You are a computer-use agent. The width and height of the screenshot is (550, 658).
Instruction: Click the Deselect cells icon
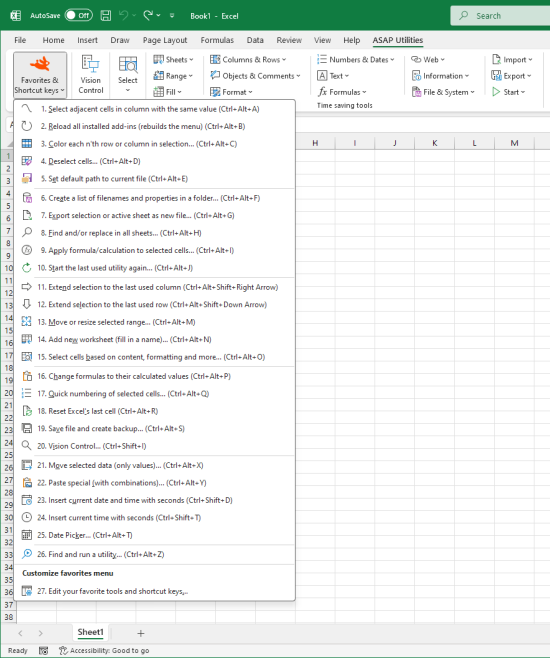tap(26, 161)
